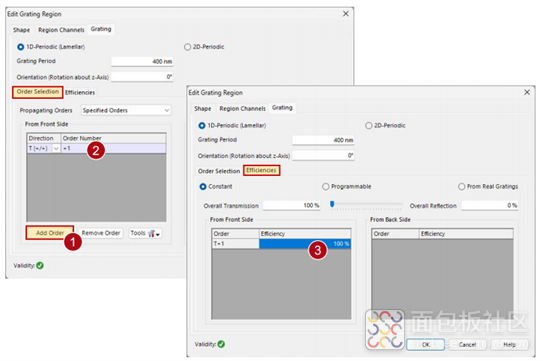Click the Add Order button
Image resolution: width=543 pixels, height=361 pixels.
(x=50, y=233)
